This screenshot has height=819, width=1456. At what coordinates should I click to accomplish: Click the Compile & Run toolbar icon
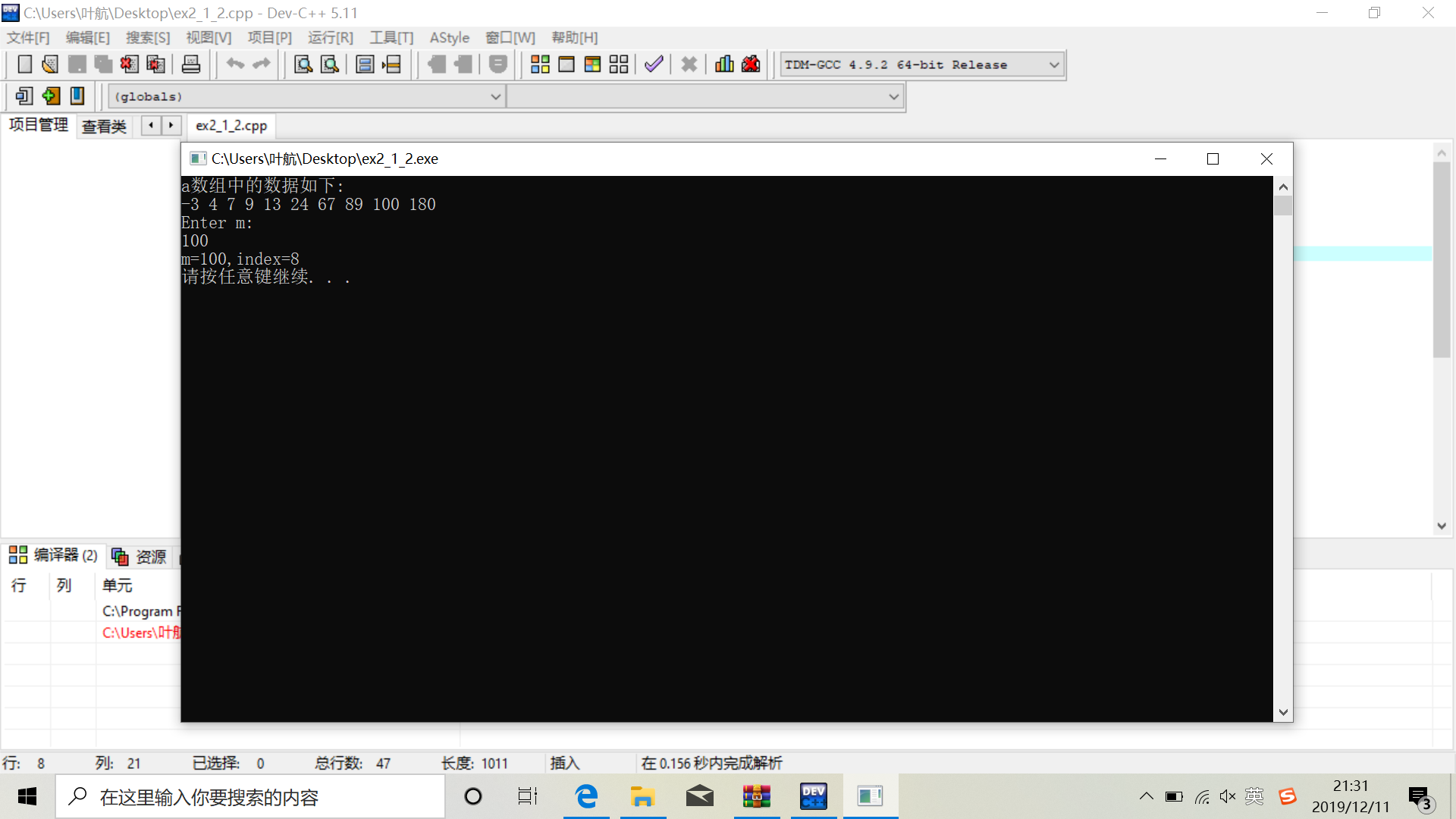592,64
